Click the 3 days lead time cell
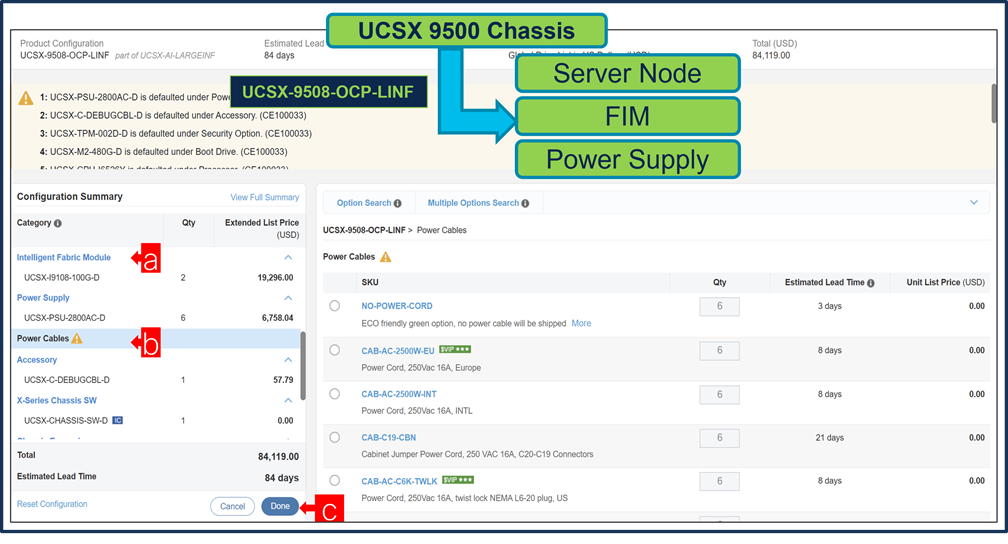 829,306
